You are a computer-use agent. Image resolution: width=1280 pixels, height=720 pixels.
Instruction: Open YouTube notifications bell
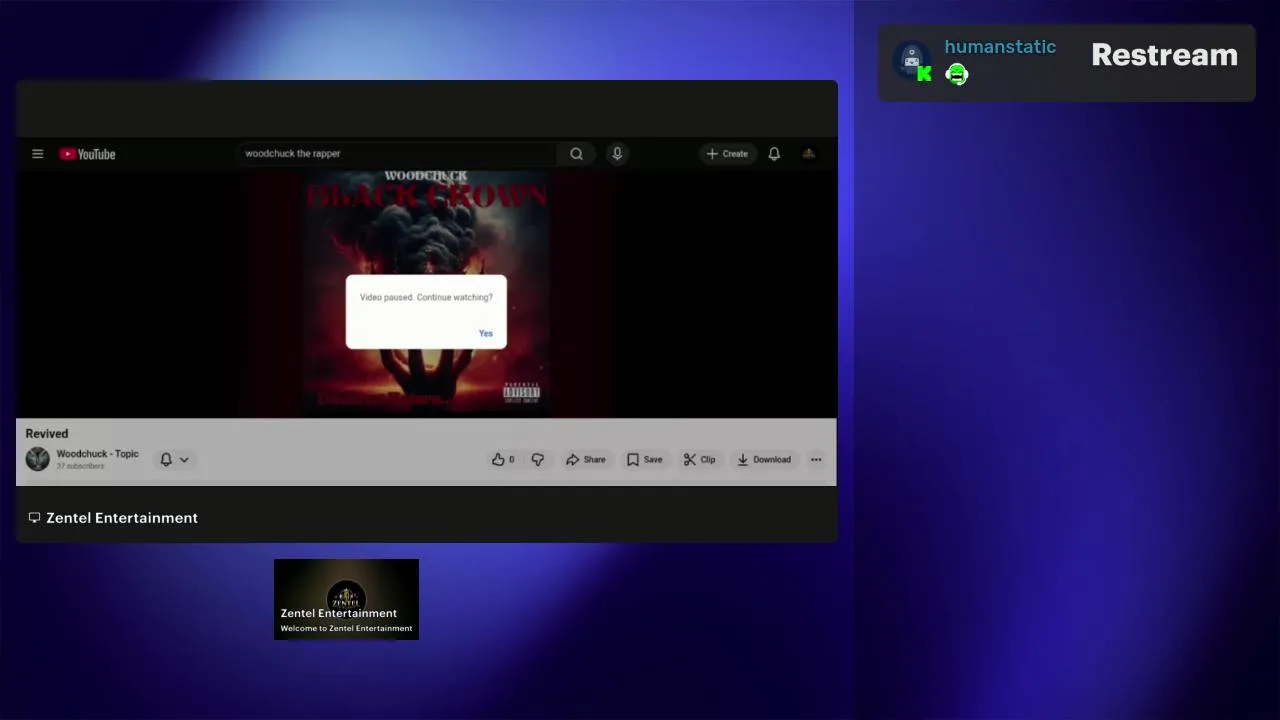click(x=774, y=154)
